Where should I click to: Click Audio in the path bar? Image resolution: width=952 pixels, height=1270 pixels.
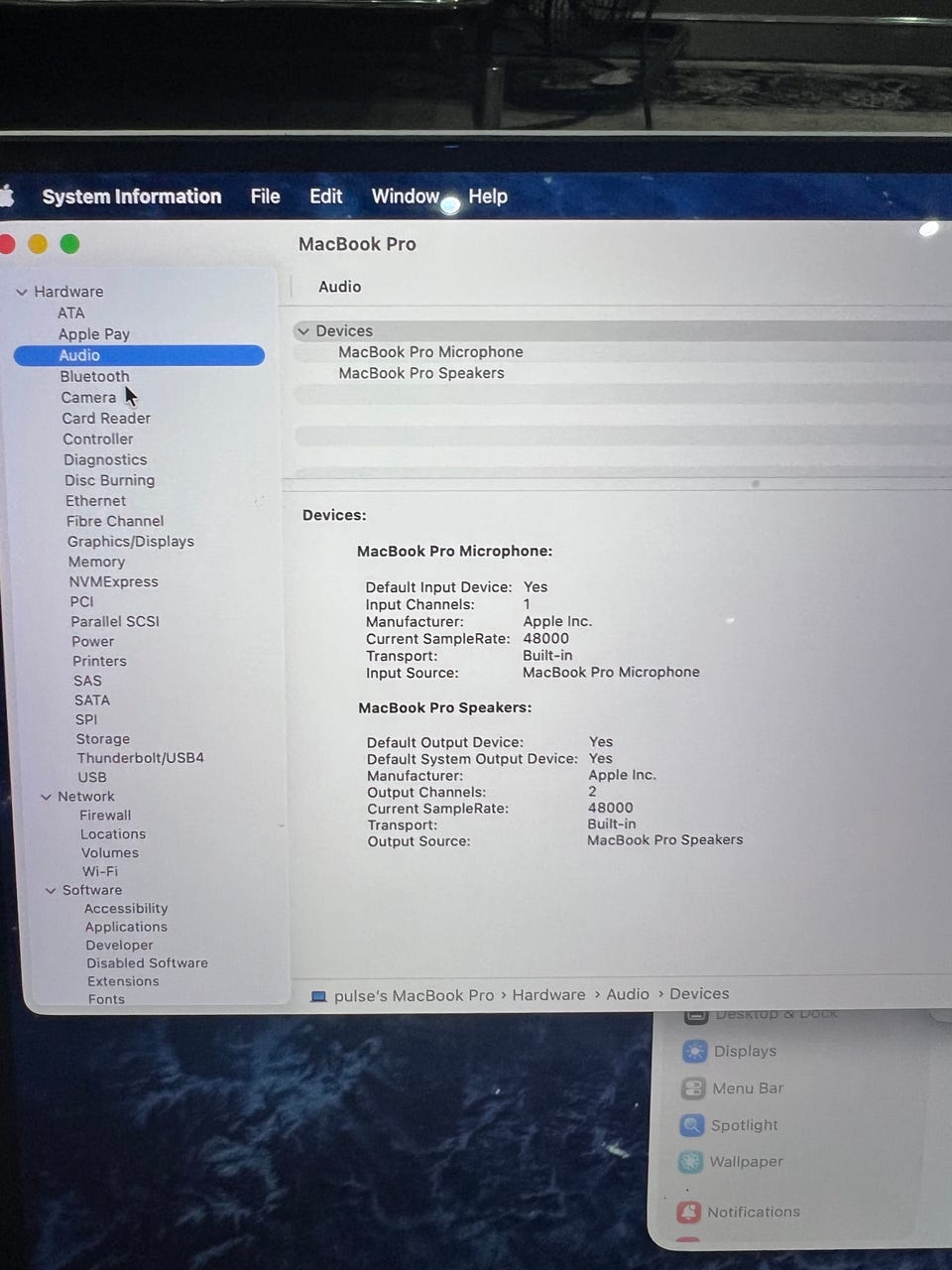tap(628, 994)
